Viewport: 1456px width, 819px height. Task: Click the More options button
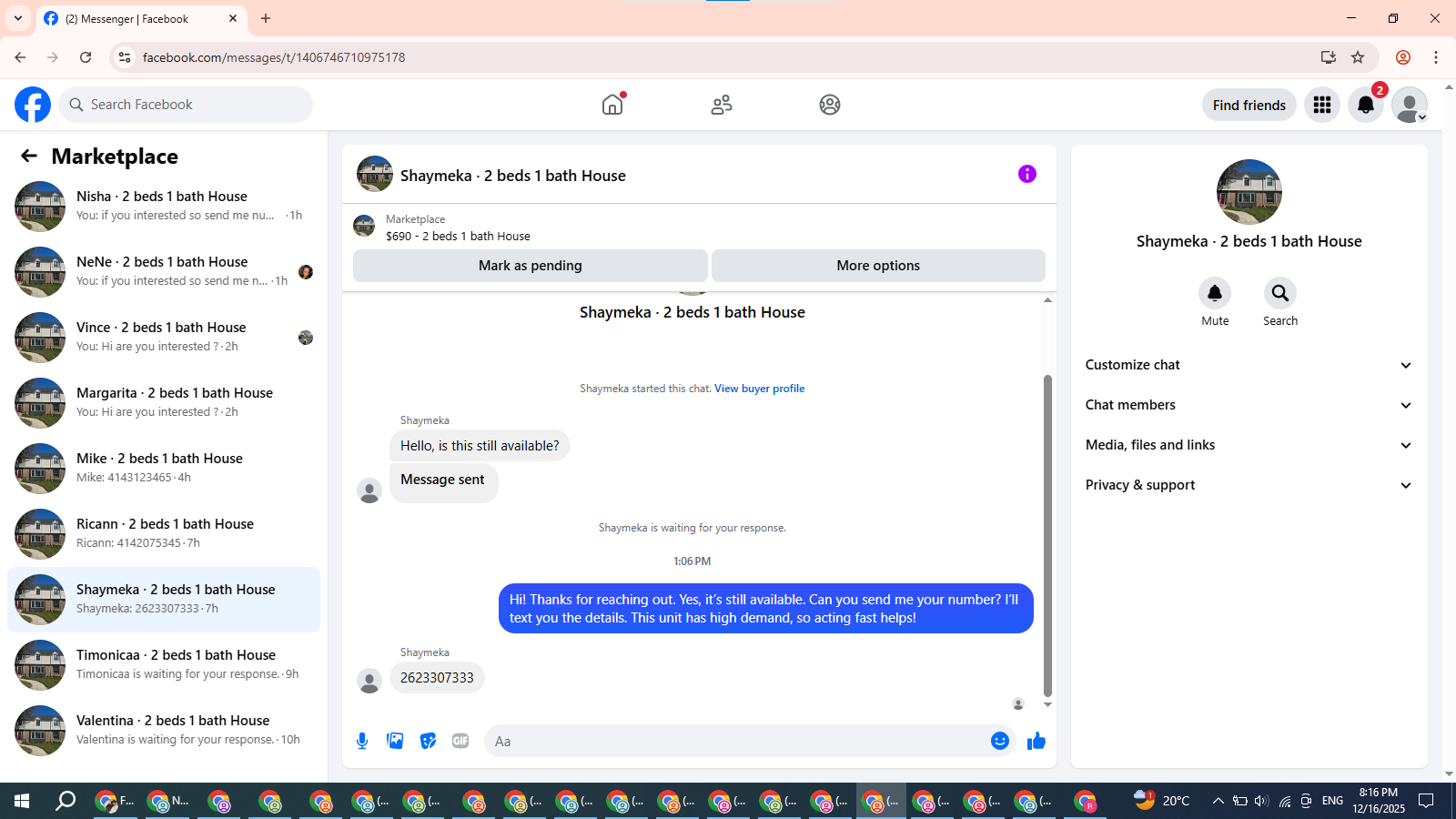(878, 266)
